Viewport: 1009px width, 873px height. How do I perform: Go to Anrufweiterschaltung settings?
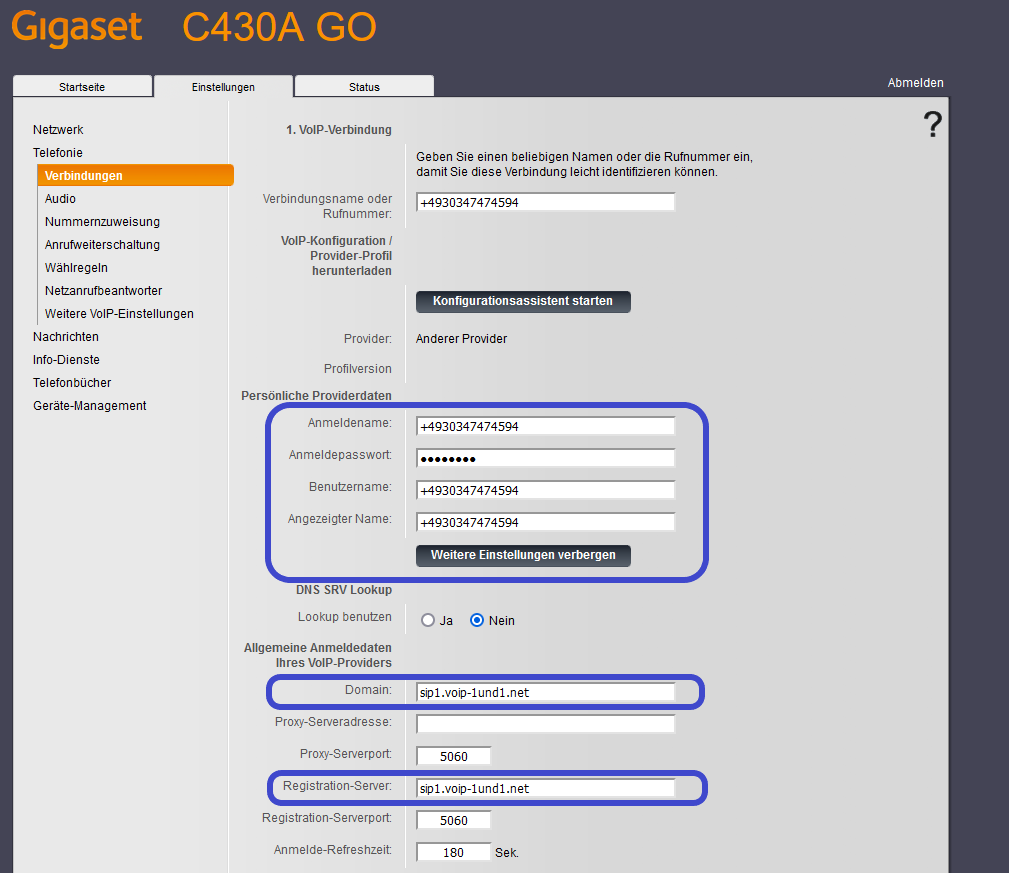(102, 245)
